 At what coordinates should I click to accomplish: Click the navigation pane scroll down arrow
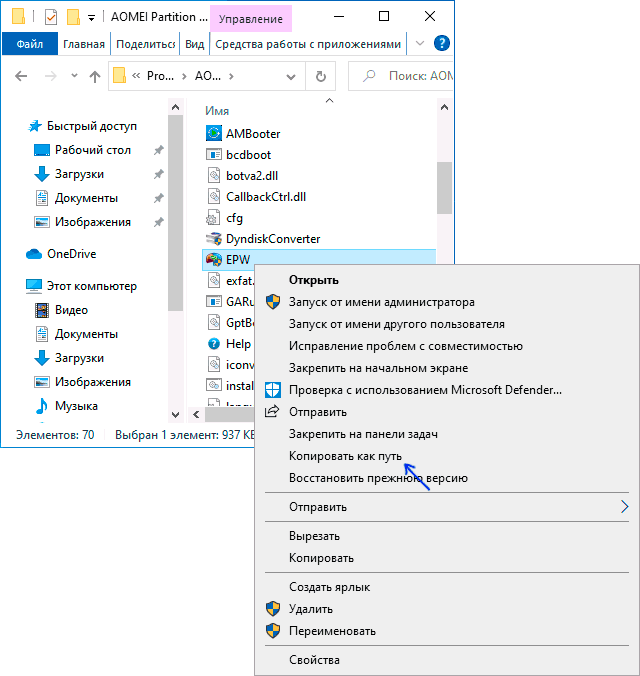[176, 415]
